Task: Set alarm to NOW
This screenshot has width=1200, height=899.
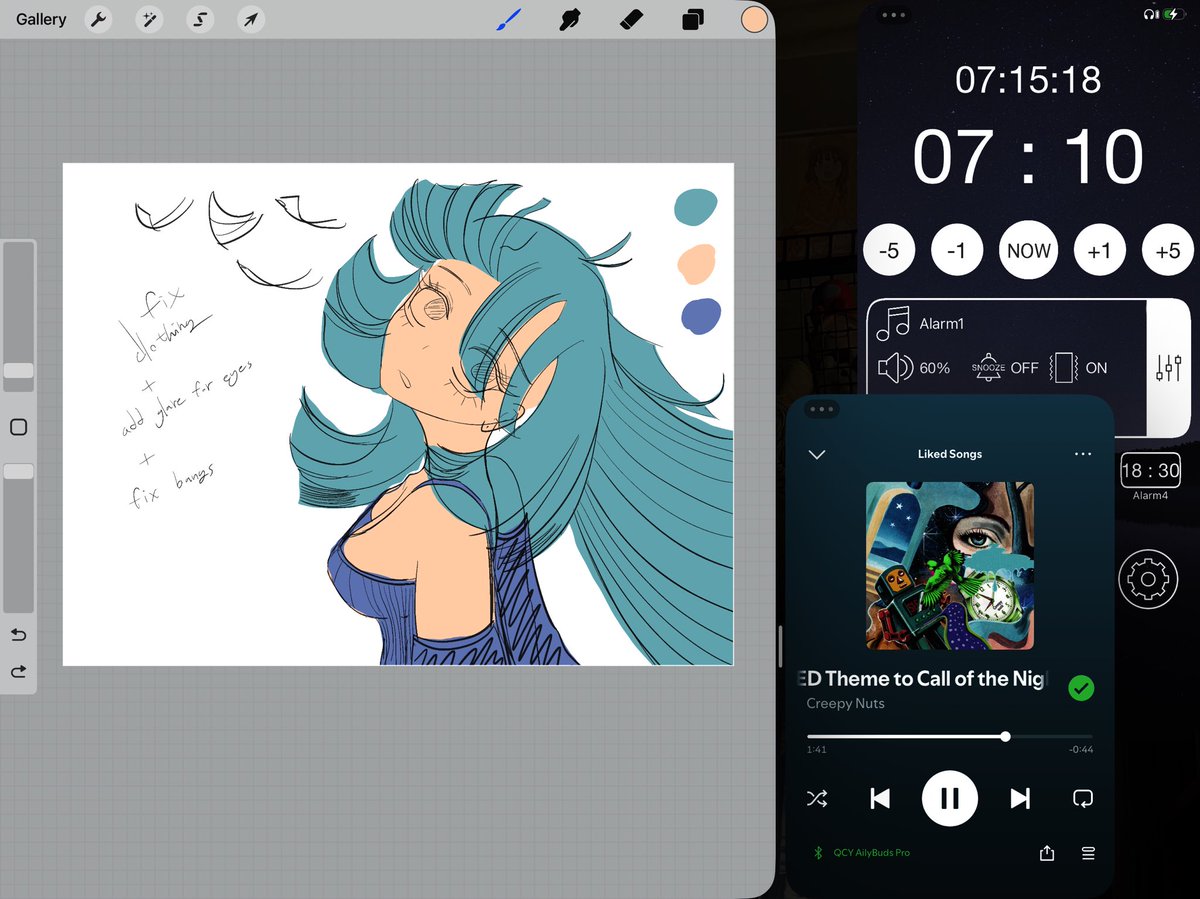Action: 1028,251
